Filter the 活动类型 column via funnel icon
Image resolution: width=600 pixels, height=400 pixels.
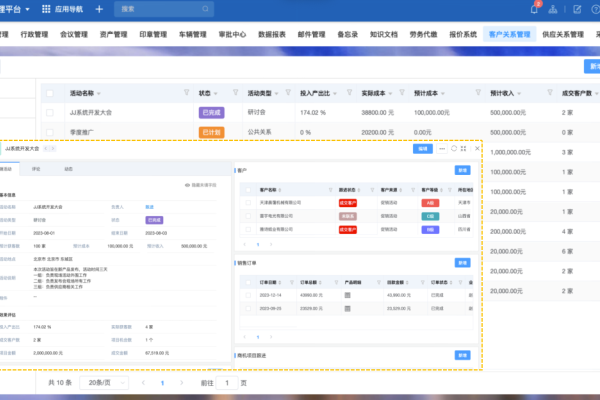[288, 93]
